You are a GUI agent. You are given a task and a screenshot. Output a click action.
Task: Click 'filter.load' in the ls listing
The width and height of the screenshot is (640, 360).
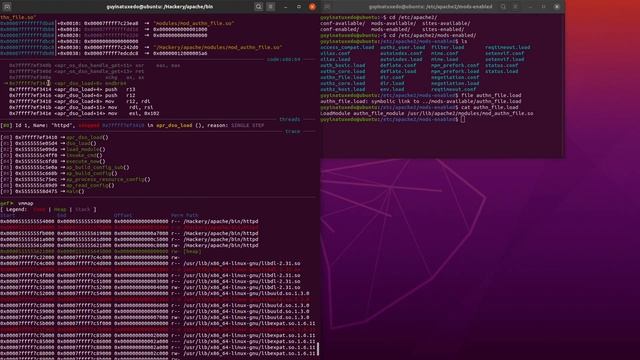[448, 47]
